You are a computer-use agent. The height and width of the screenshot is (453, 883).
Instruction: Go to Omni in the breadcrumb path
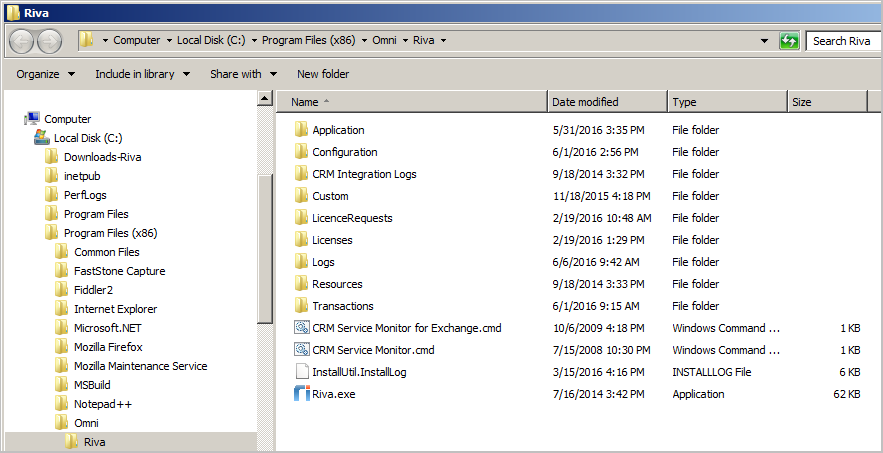tap(385, 40)
